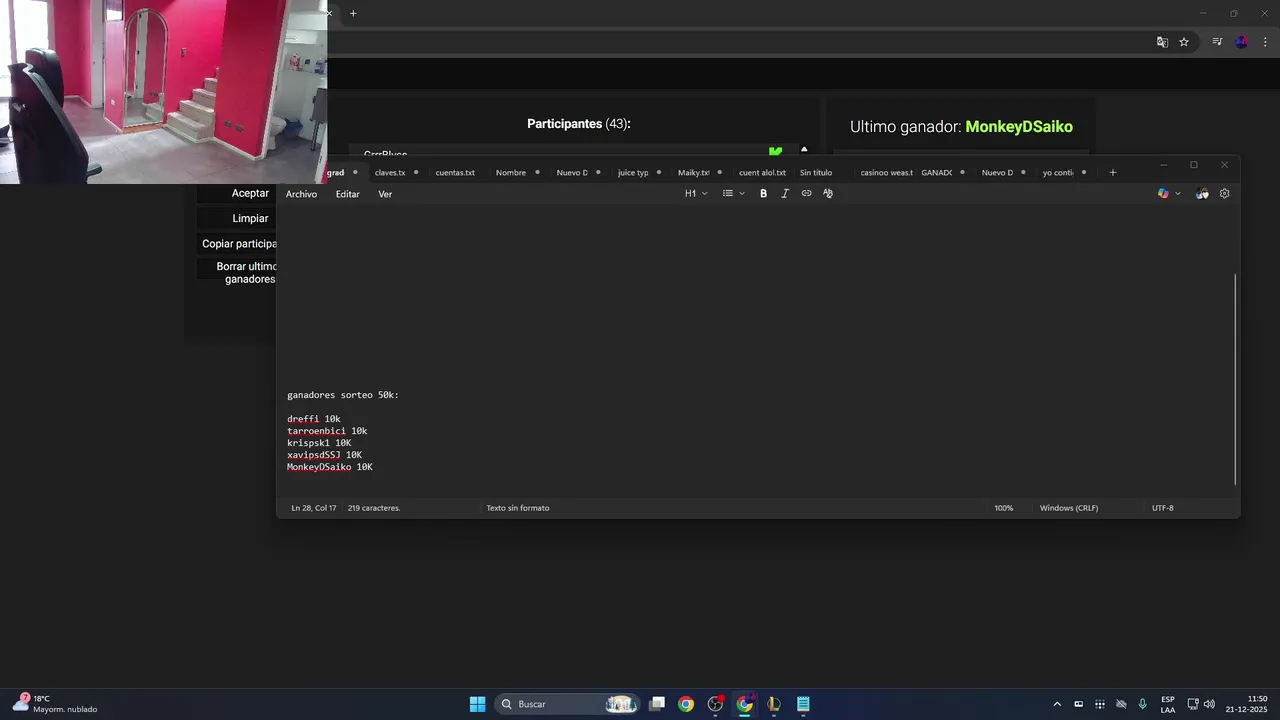The width and height of the screenshot is (1280, 720).
Task: Clear formatting with the toolbar icon
Action: (828, 194)
